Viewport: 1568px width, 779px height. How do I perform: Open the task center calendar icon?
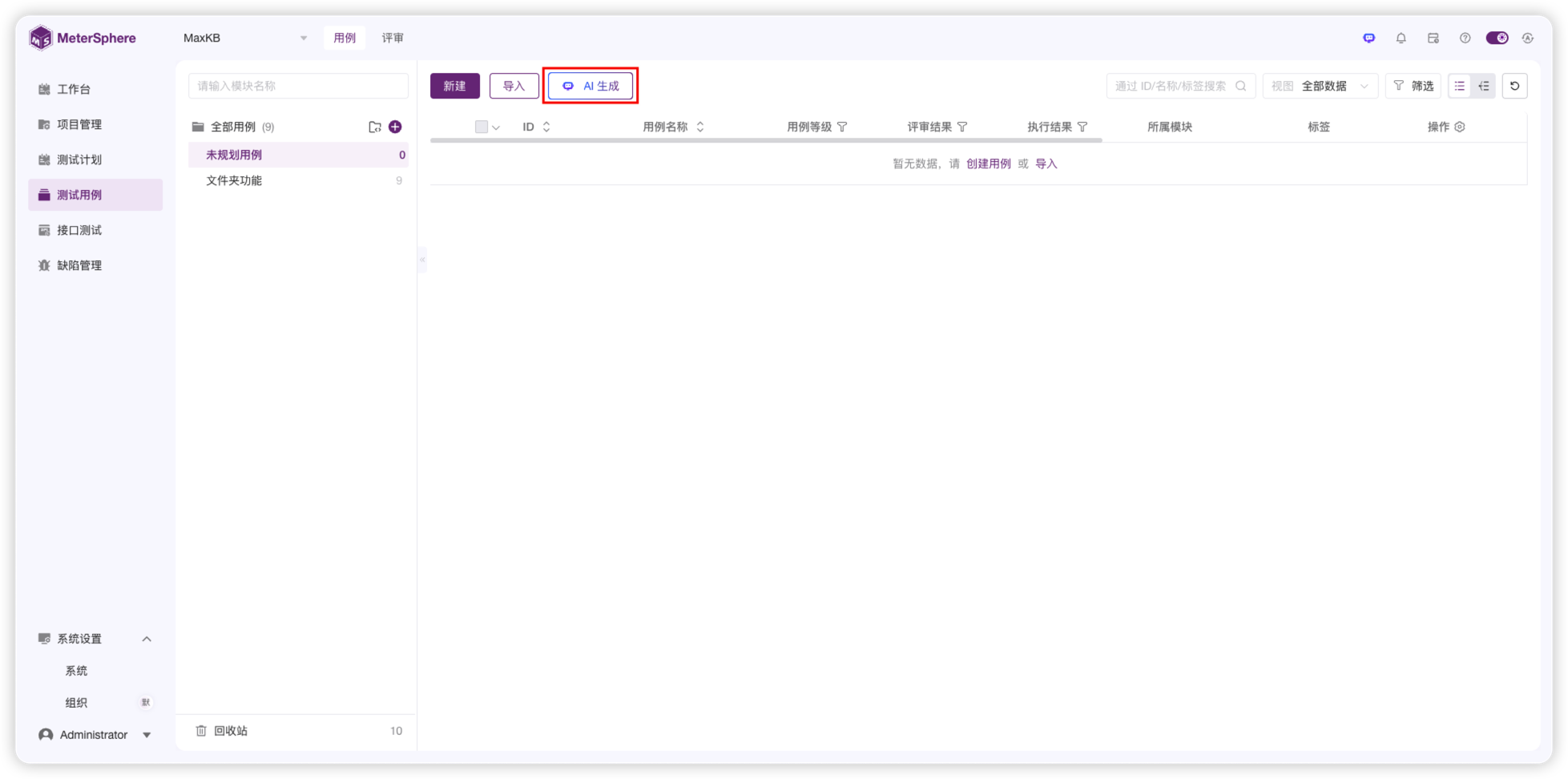point(1433,38)
